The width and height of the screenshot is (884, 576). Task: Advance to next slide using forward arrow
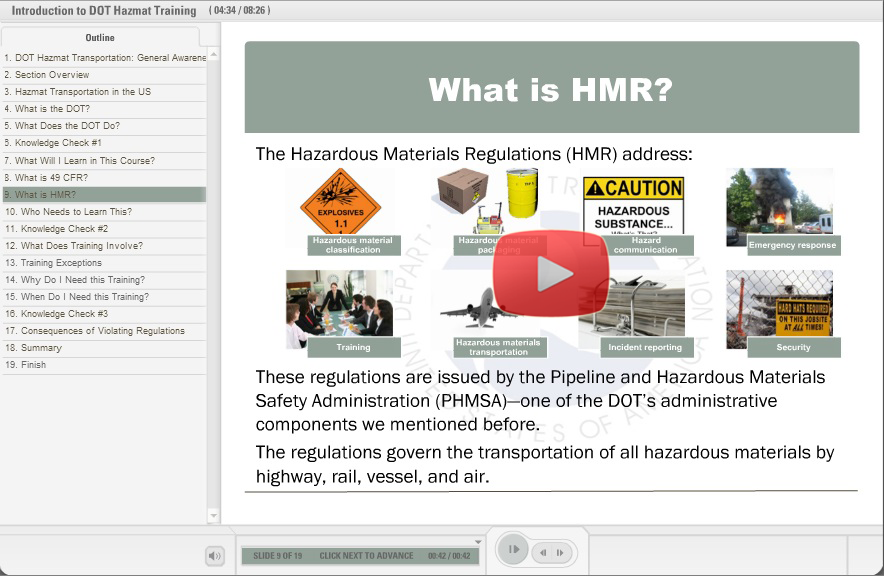560,552
